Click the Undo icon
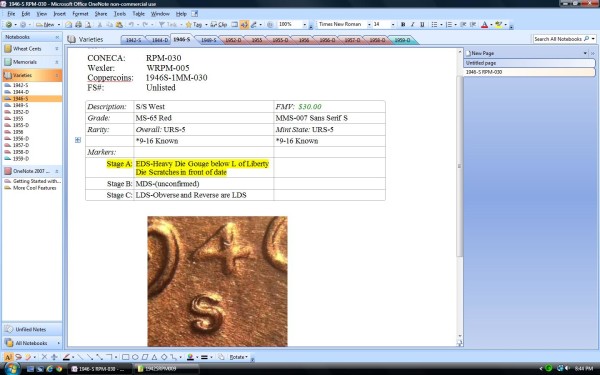Viewport: 600px width, 375px height. tap(131, 24)
